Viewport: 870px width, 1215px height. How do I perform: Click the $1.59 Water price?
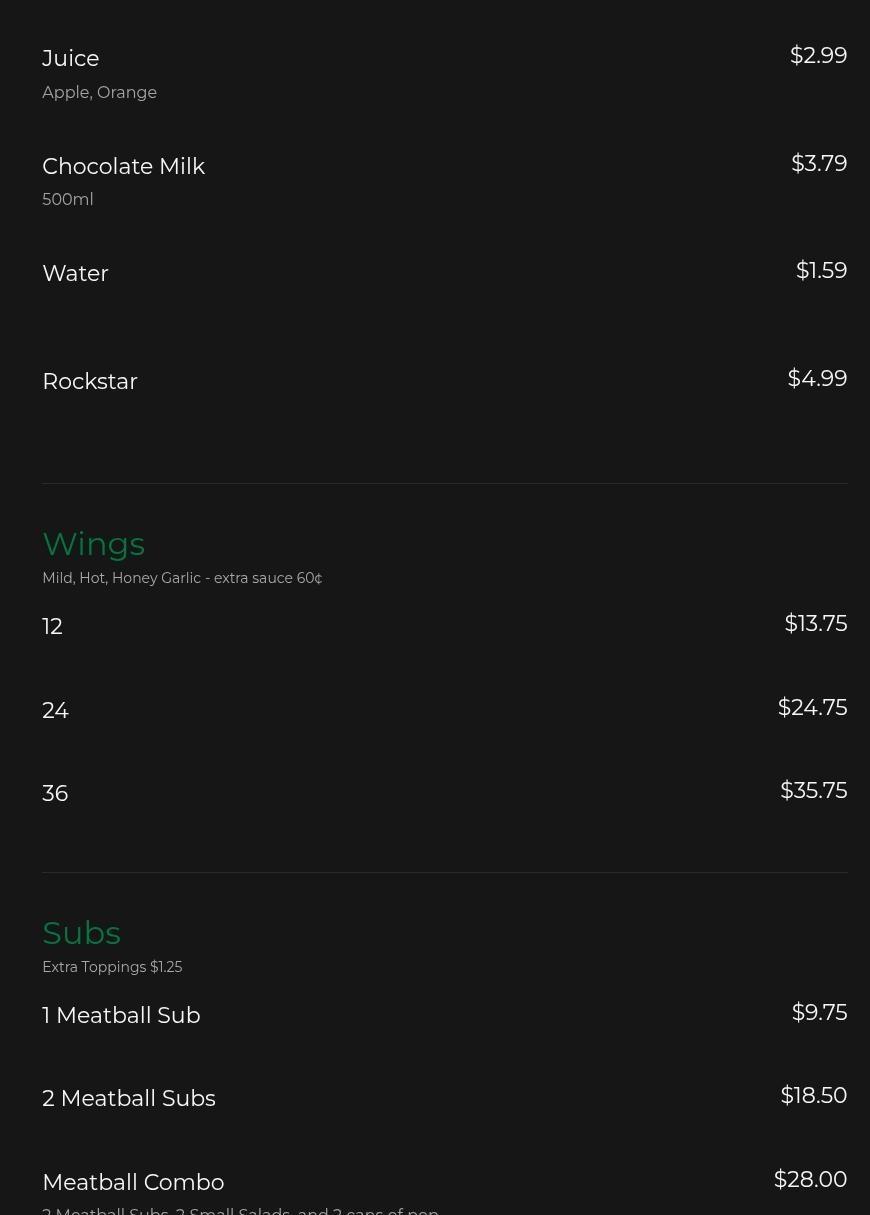(820, 271)
